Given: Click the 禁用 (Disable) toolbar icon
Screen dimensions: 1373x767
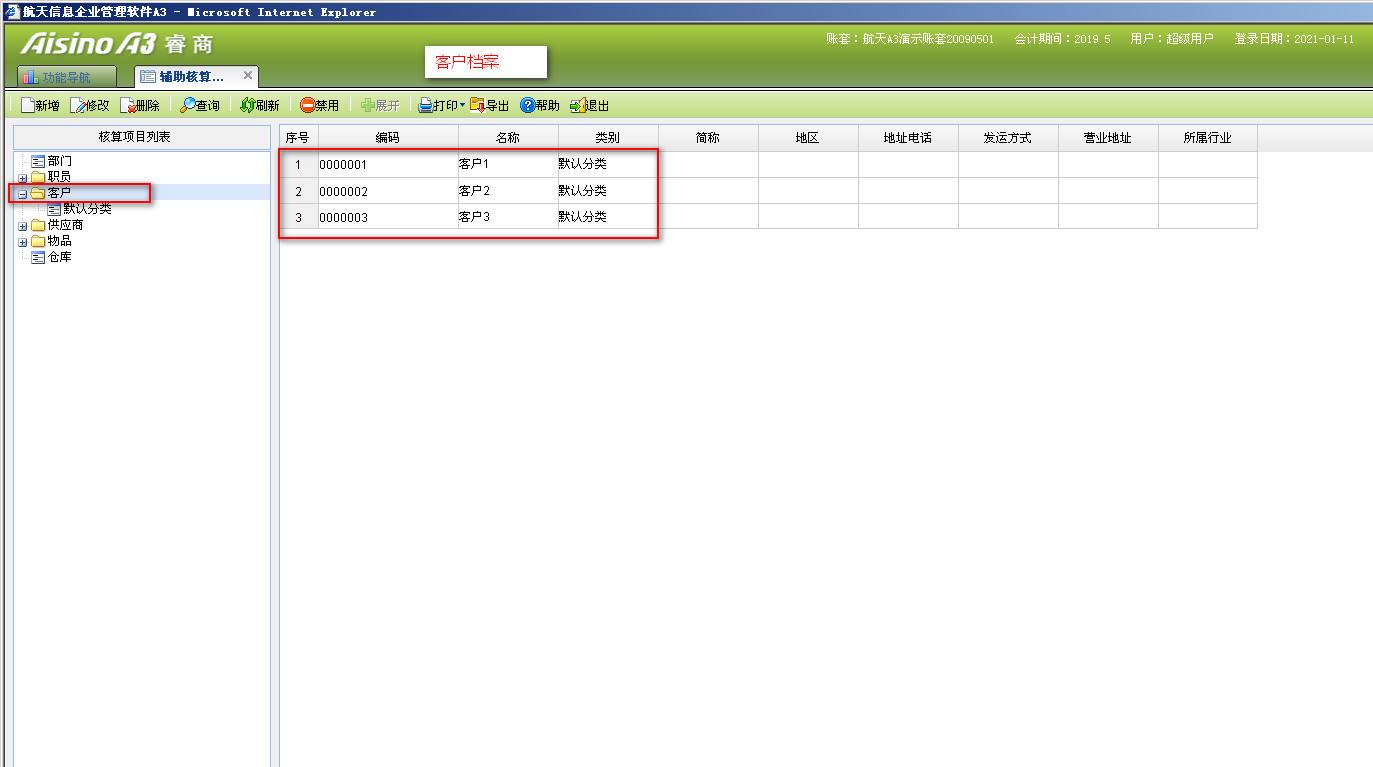Looking at the screenshot, I should tap(308, 105).
